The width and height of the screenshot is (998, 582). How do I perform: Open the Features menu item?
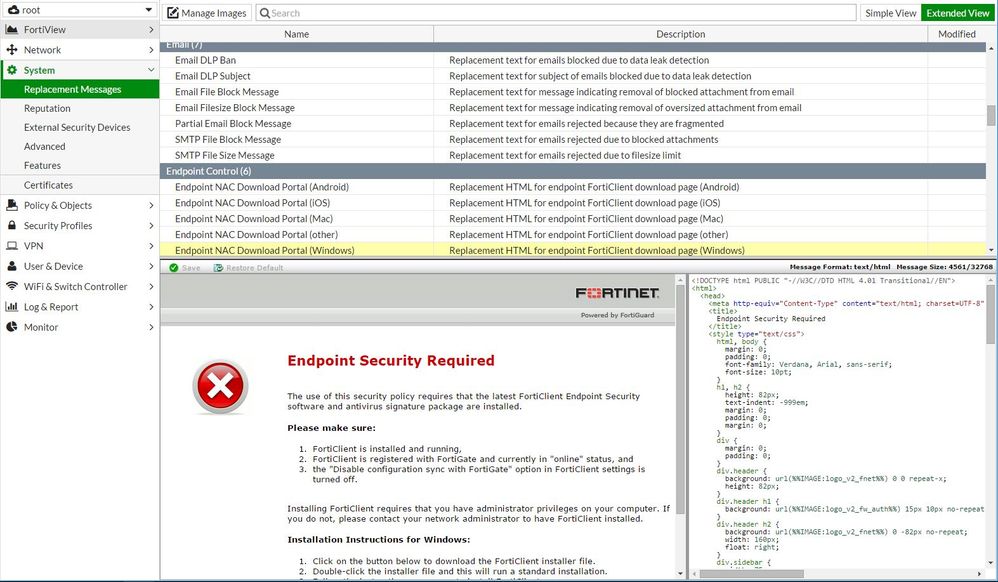click(x=80, y=166)
